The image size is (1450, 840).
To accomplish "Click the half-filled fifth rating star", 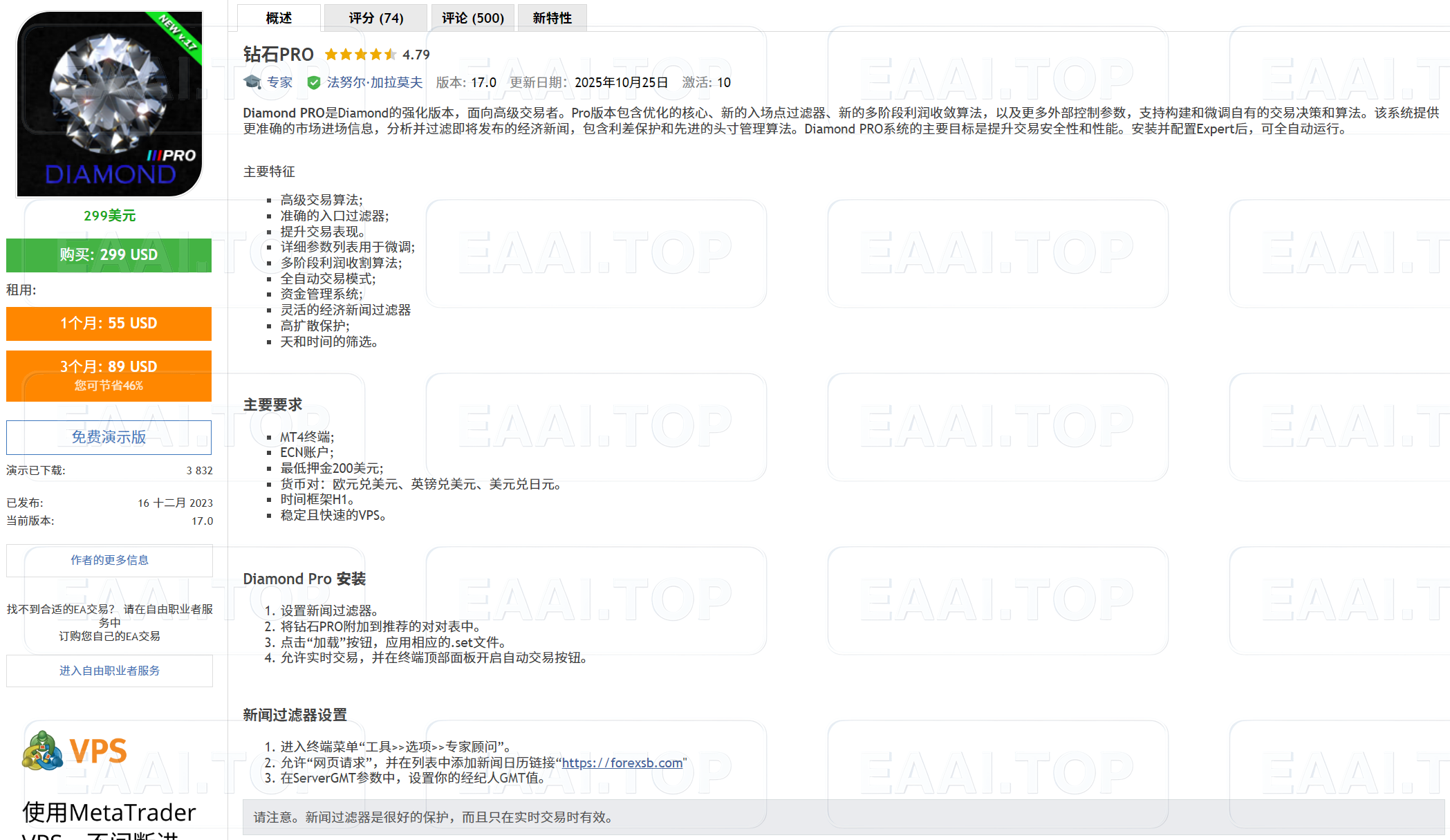I will [x=389, y=54].
